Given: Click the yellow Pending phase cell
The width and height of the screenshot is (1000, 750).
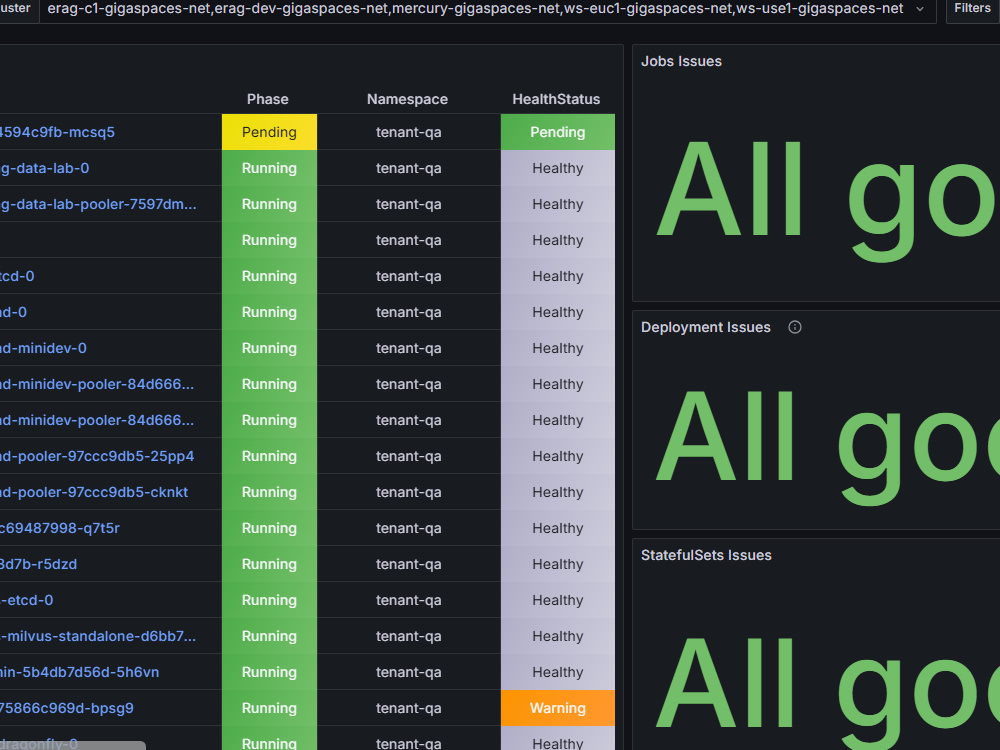Looking at the screenshot, I should click(269, 132).
